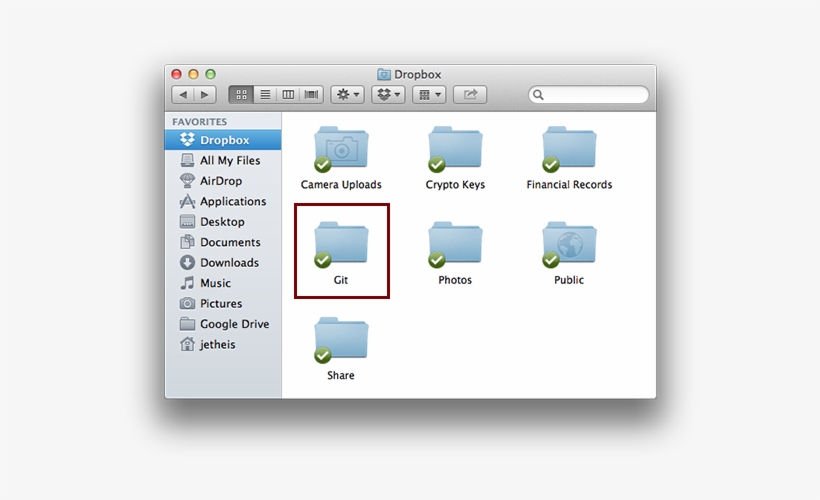Screen dimensions: 820x500
Task: Select Desktop in the sidebar
Action: [223, 222]
